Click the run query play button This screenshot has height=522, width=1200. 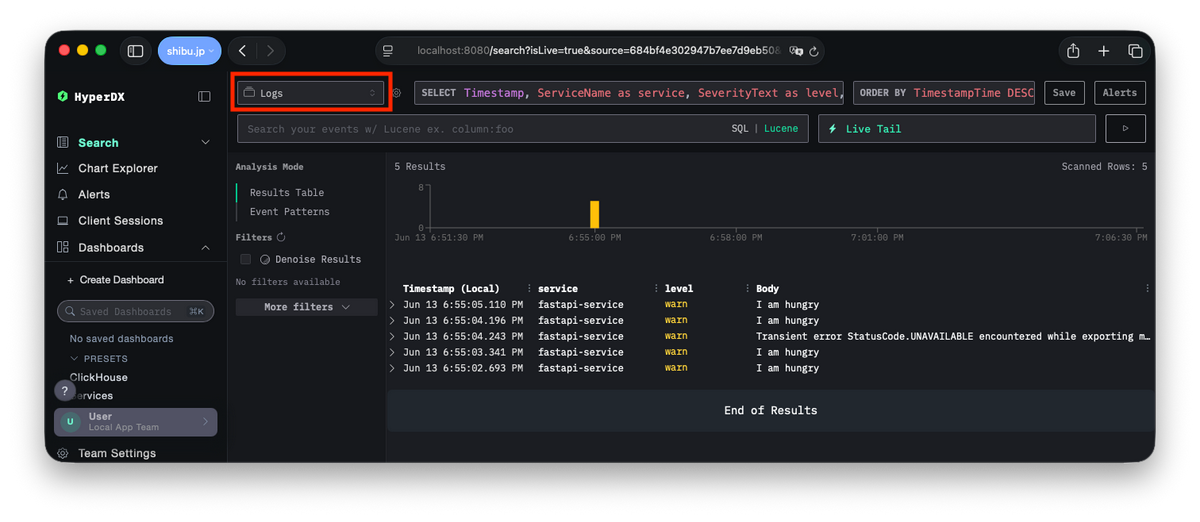(1125, 129)
